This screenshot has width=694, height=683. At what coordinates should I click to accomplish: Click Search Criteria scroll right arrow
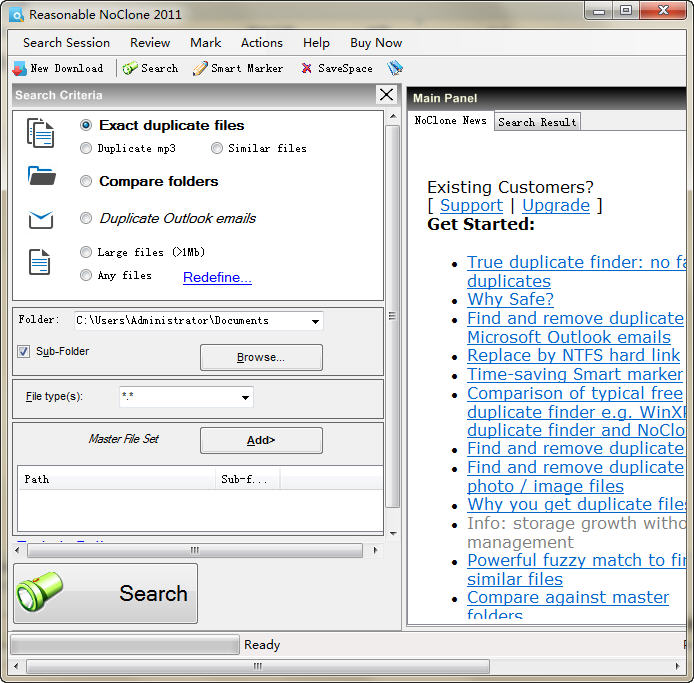coord(375,551)
